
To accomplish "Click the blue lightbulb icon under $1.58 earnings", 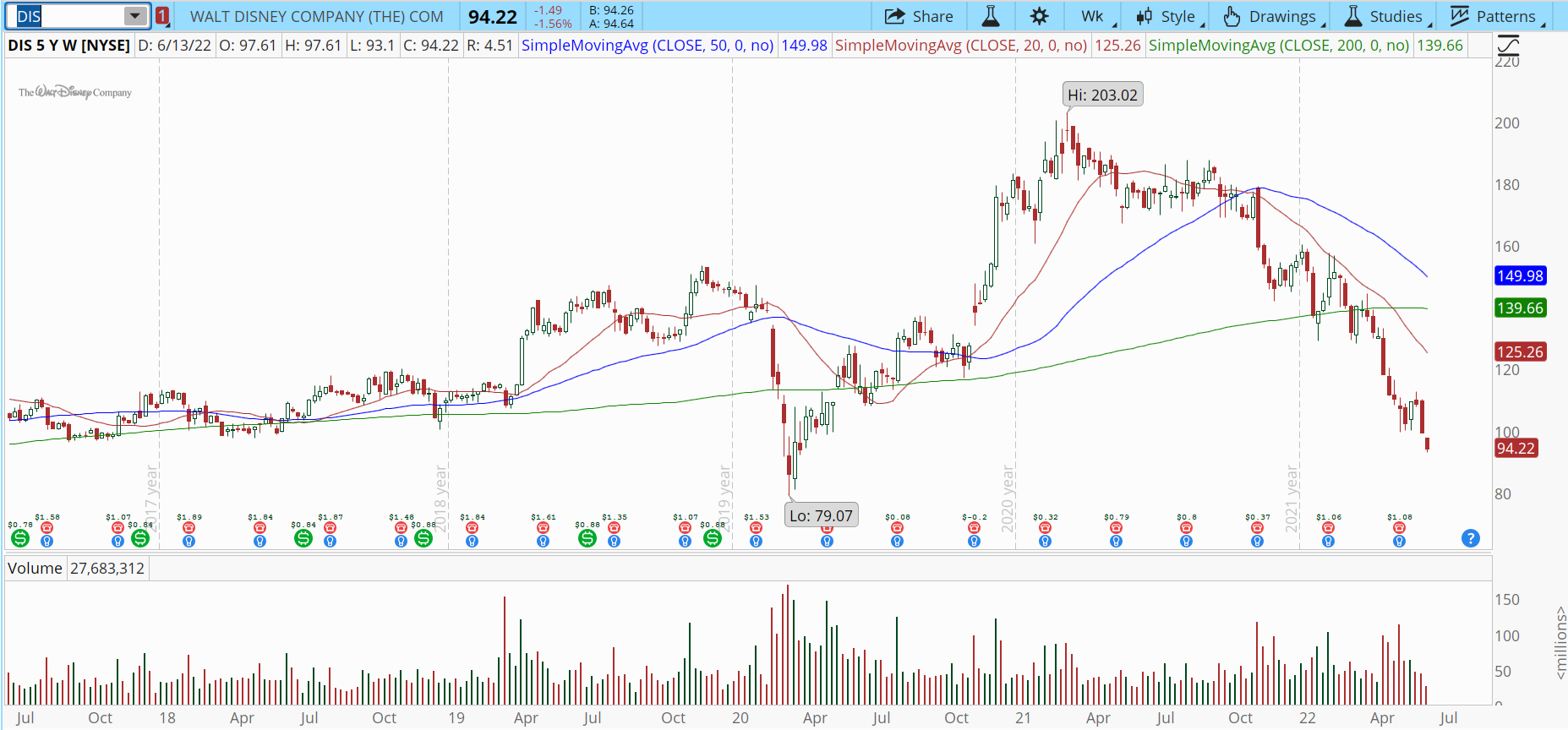I will [x=47, y=542].
